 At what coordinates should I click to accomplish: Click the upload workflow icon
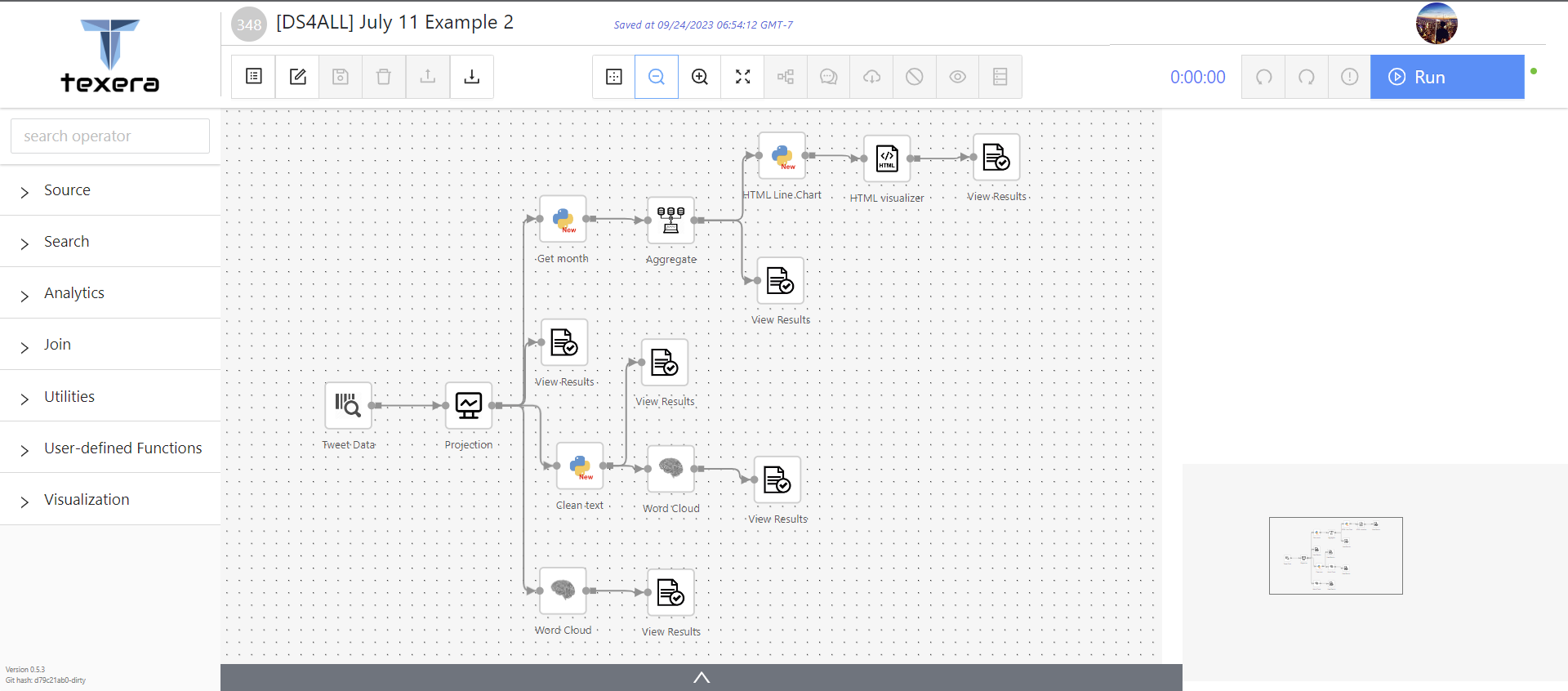tap(428, 77)
